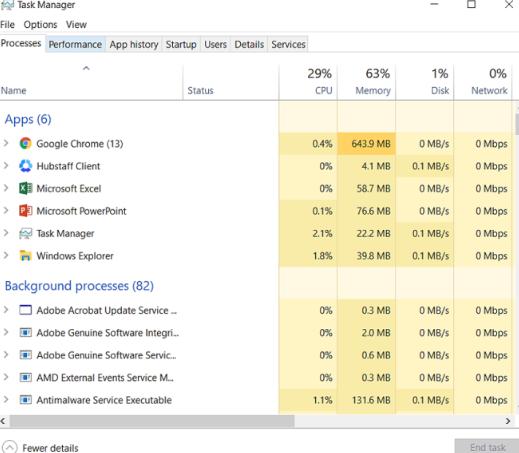The image size is (519, 453).
Task: Sort by the Name column header
Action: 91,82
